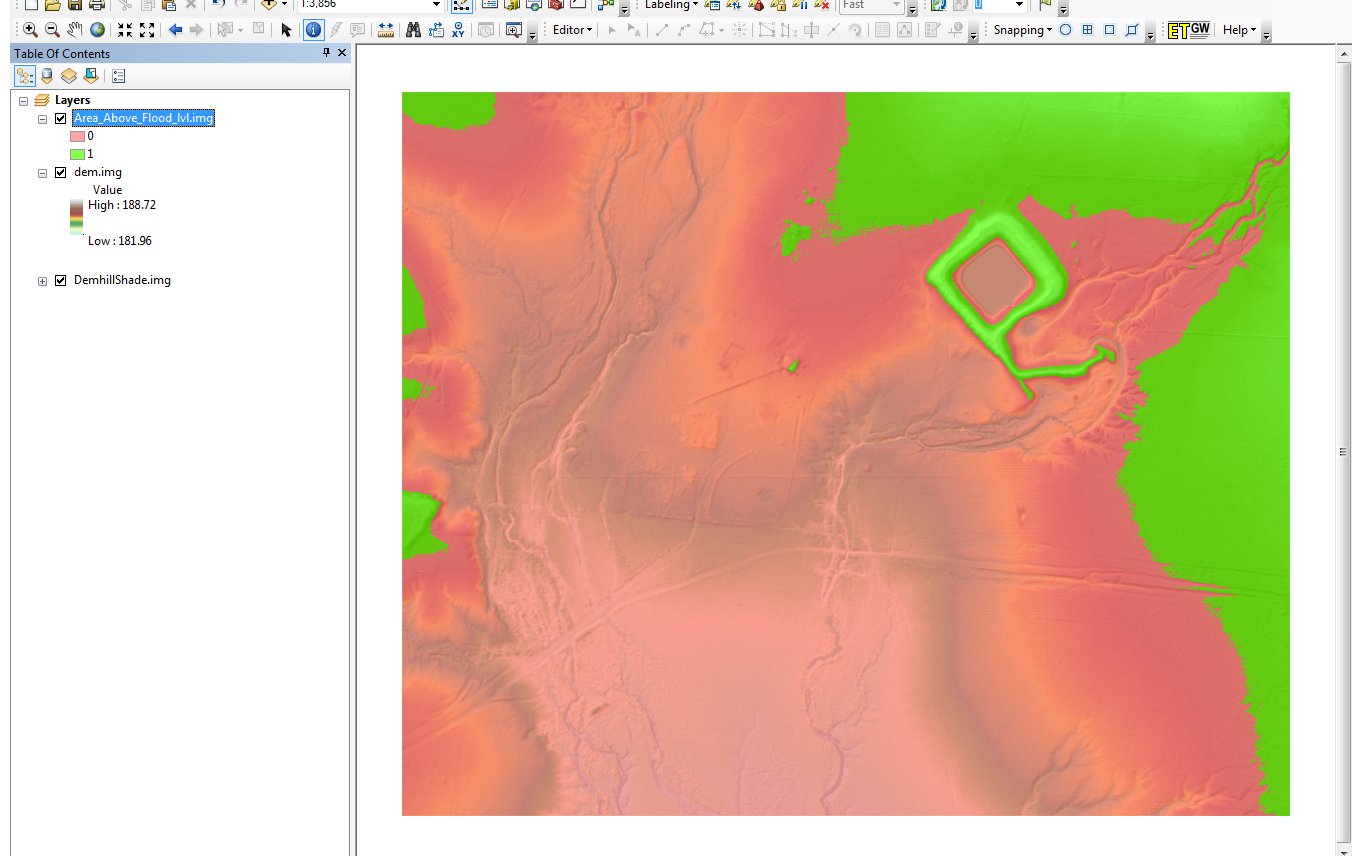Image resolution: width=1352 pixels, height=856 pixels.
Task: Toggle Vertex Snapping square icon
Action: [x=1109, y=30]
